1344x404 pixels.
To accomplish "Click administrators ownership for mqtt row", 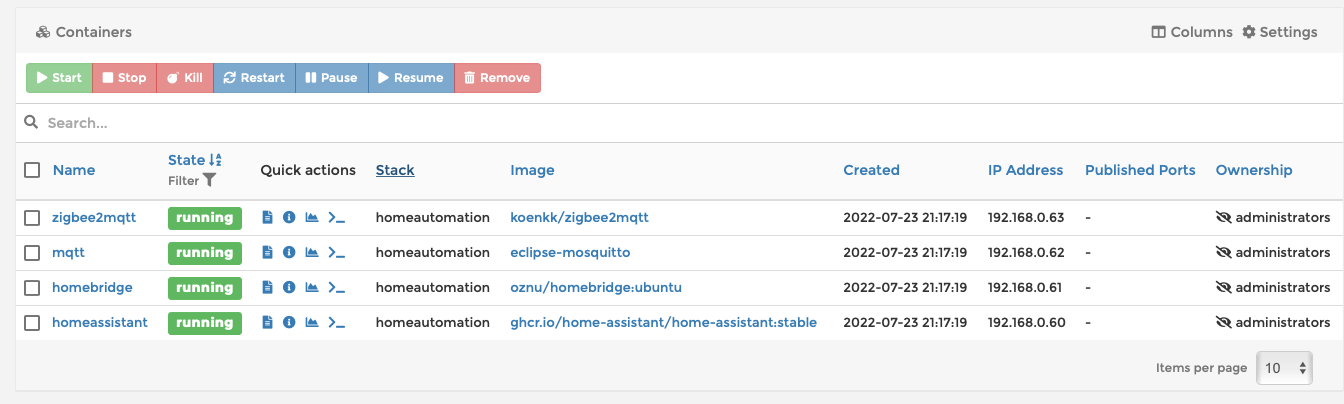I will [x=1273, y=252].
